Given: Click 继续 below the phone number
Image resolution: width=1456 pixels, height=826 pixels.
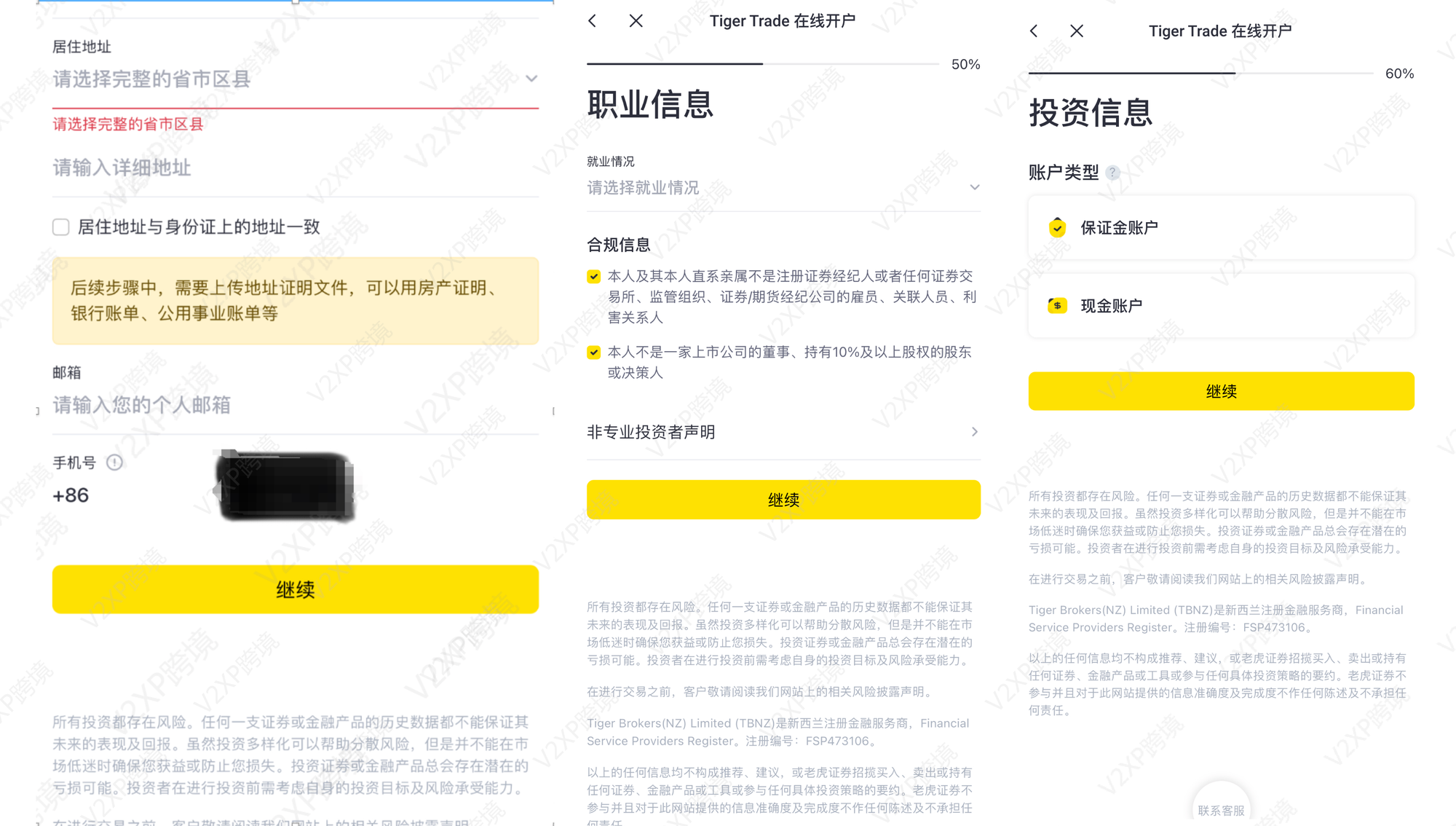Looking at the screenshot, I should pyautogui.click(x=296, y=589).
